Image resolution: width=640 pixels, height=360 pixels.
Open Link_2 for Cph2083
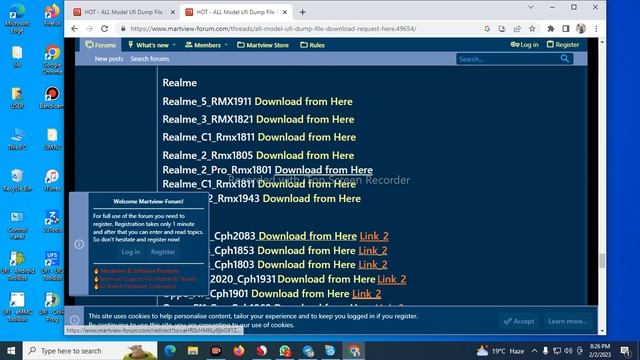pyautogui.click(x=374, y=236)
